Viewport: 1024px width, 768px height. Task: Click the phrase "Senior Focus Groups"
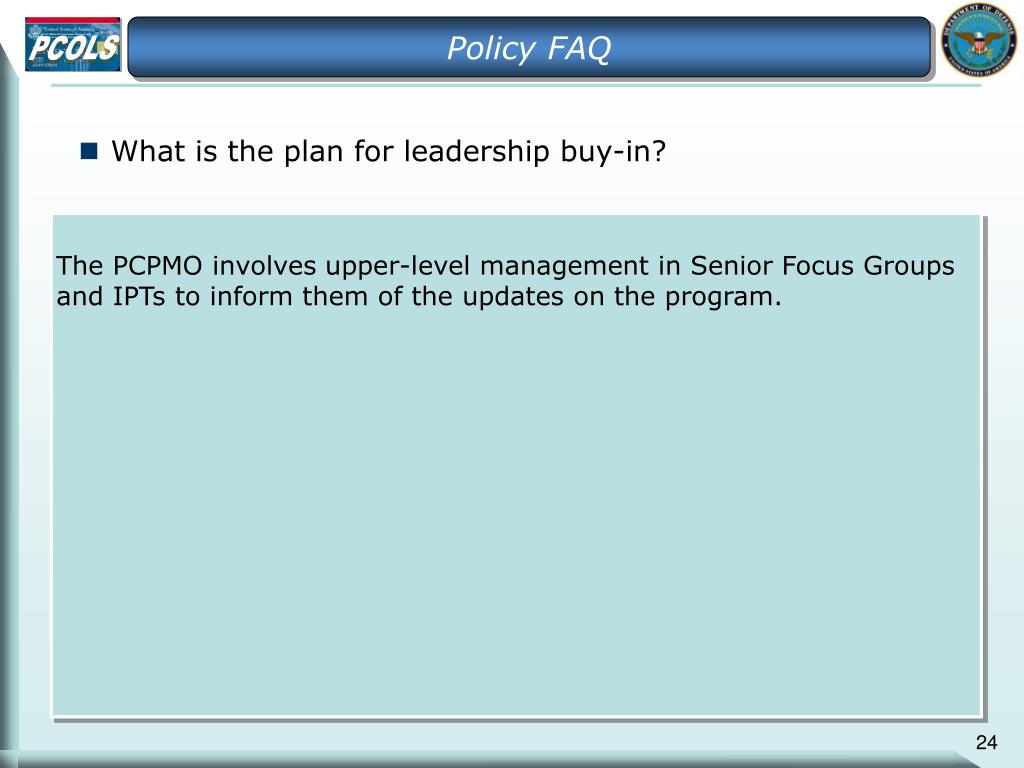(x=822, y=266)
